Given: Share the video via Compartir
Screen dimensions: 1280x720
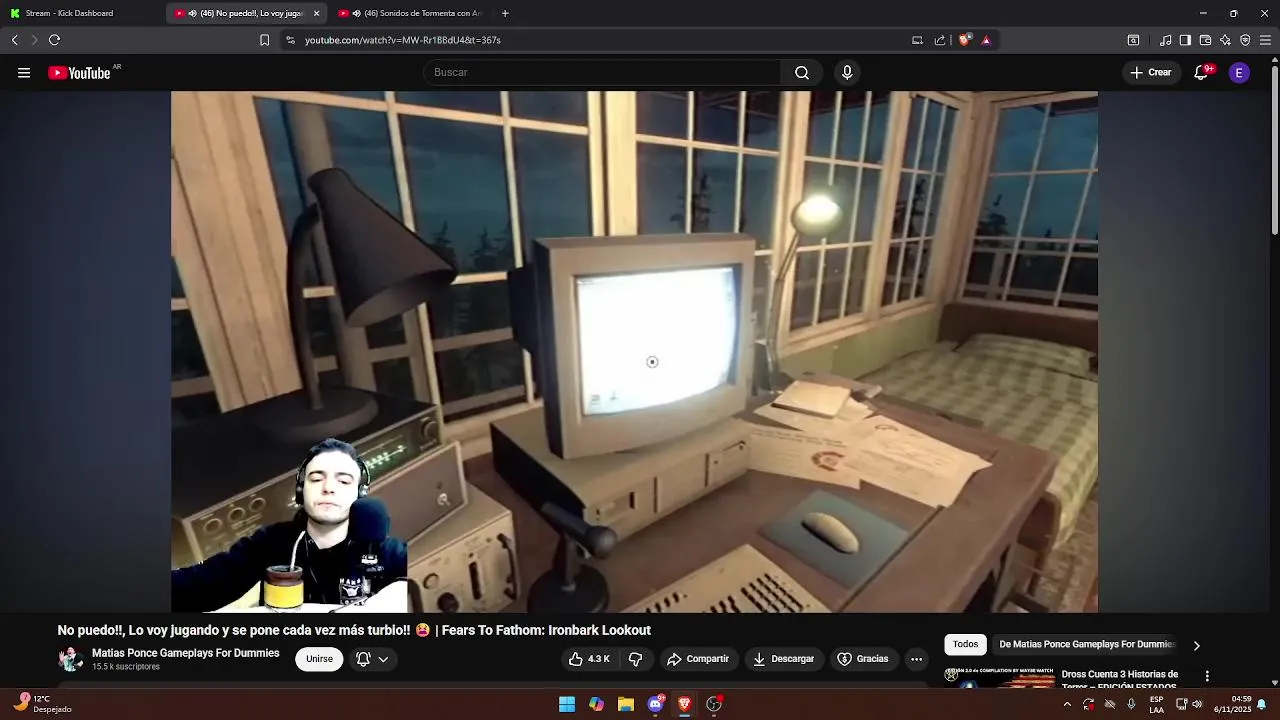Looking at the screenshot, I should (698, 659).
